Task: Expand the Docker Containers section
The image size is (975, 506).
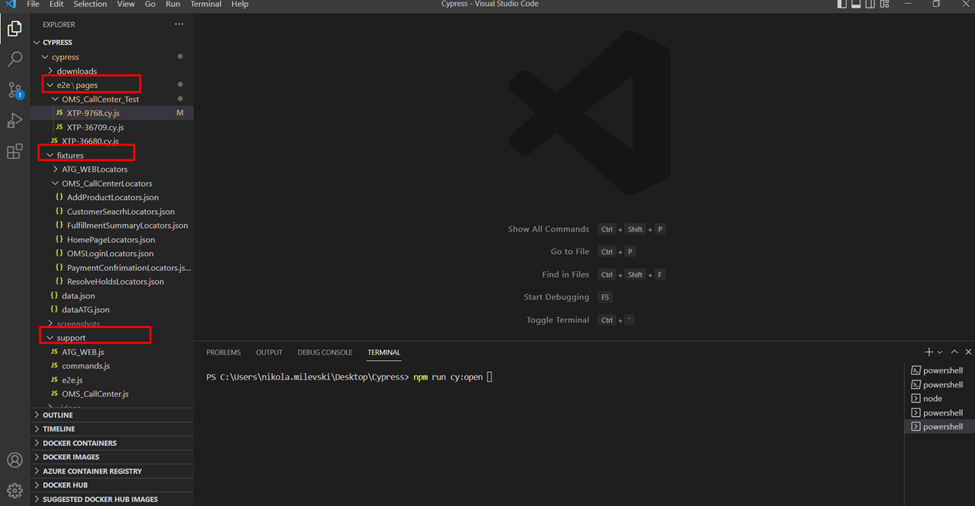Action: pos(112,443)
